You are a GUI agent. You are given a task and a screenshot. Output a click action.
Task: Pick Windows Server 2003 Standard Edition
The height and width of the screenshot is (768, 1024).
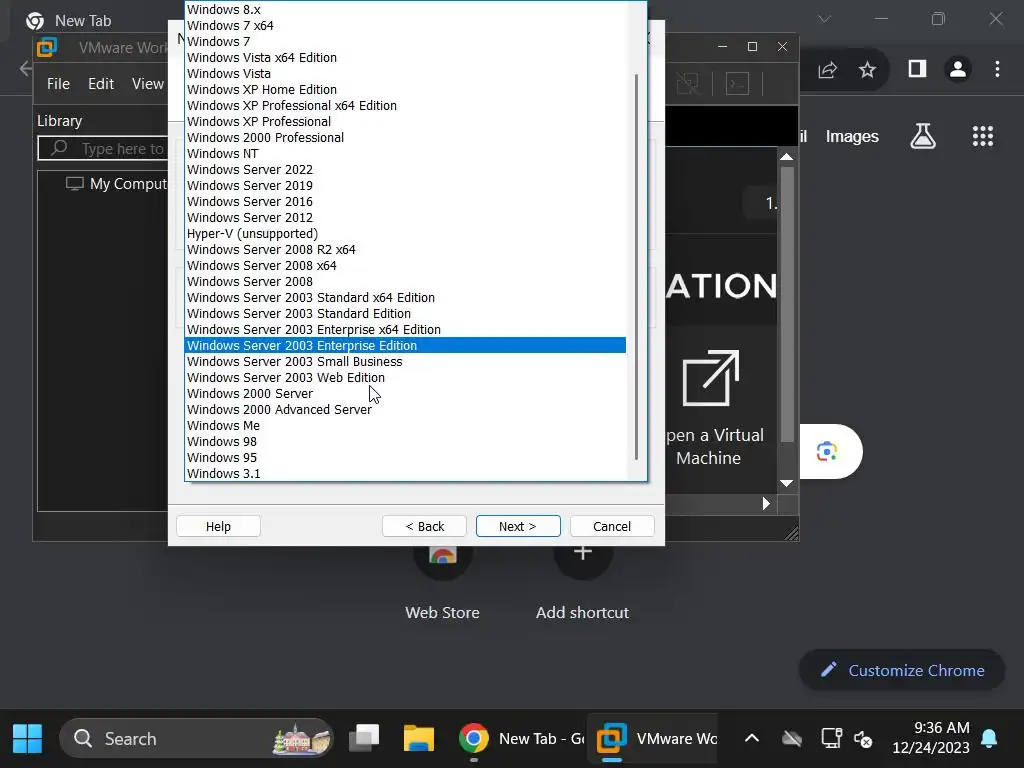pos(406,313)
